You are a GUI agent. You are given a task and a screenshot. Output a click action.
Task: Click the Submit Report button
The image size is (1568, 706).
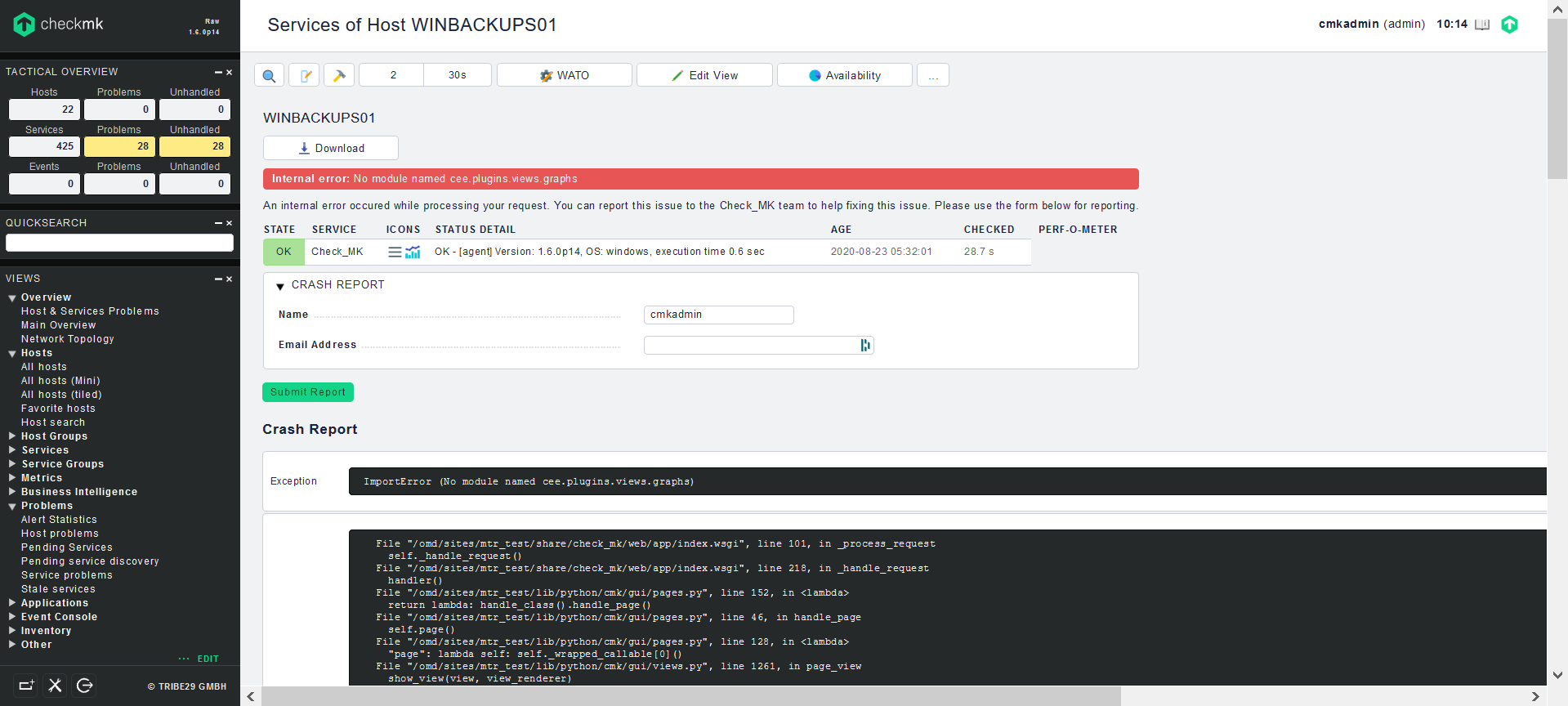point(308,392)
